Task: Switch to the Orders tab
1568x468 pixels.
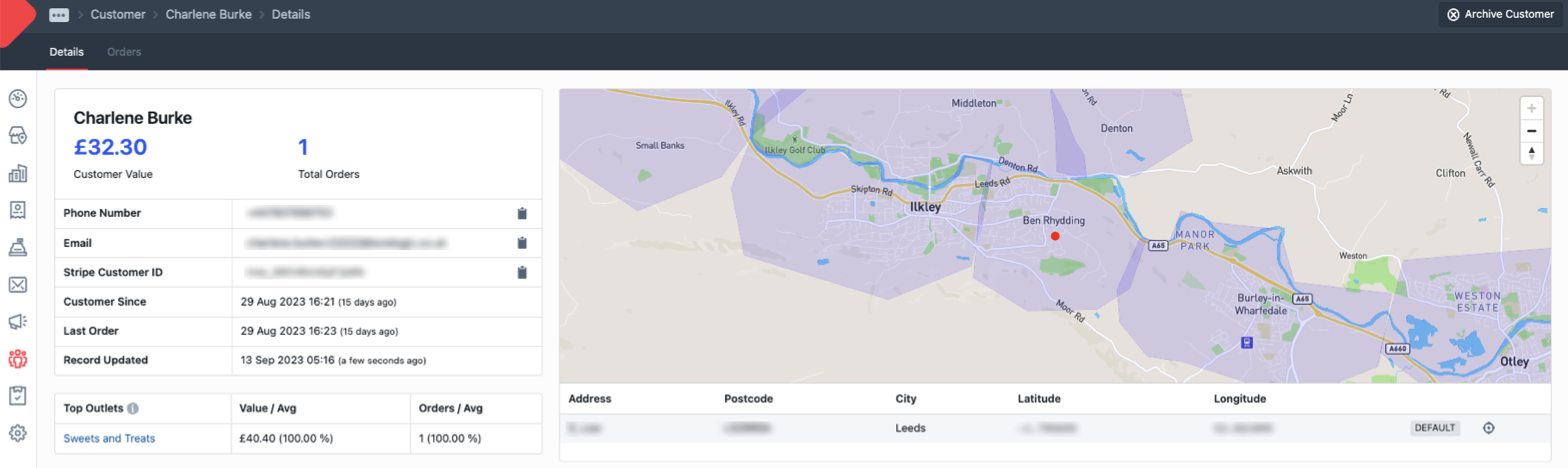Action: point(124,52)
